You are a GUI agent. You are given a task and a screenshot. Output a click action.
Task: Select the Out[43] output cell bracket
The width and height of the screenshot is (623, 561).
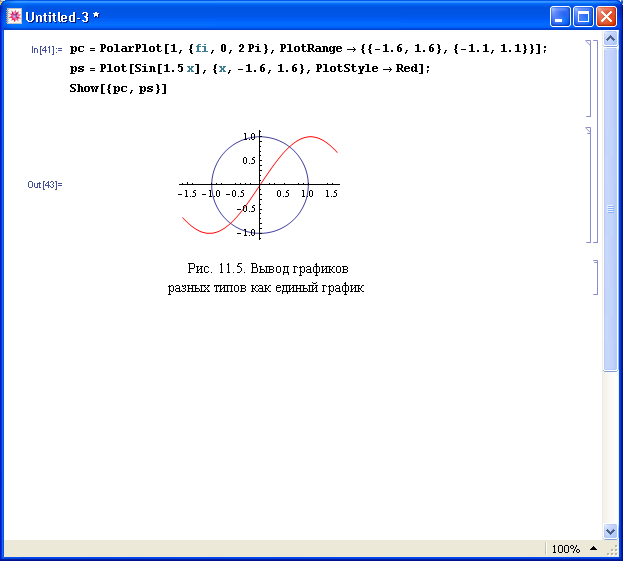point(588,185)
